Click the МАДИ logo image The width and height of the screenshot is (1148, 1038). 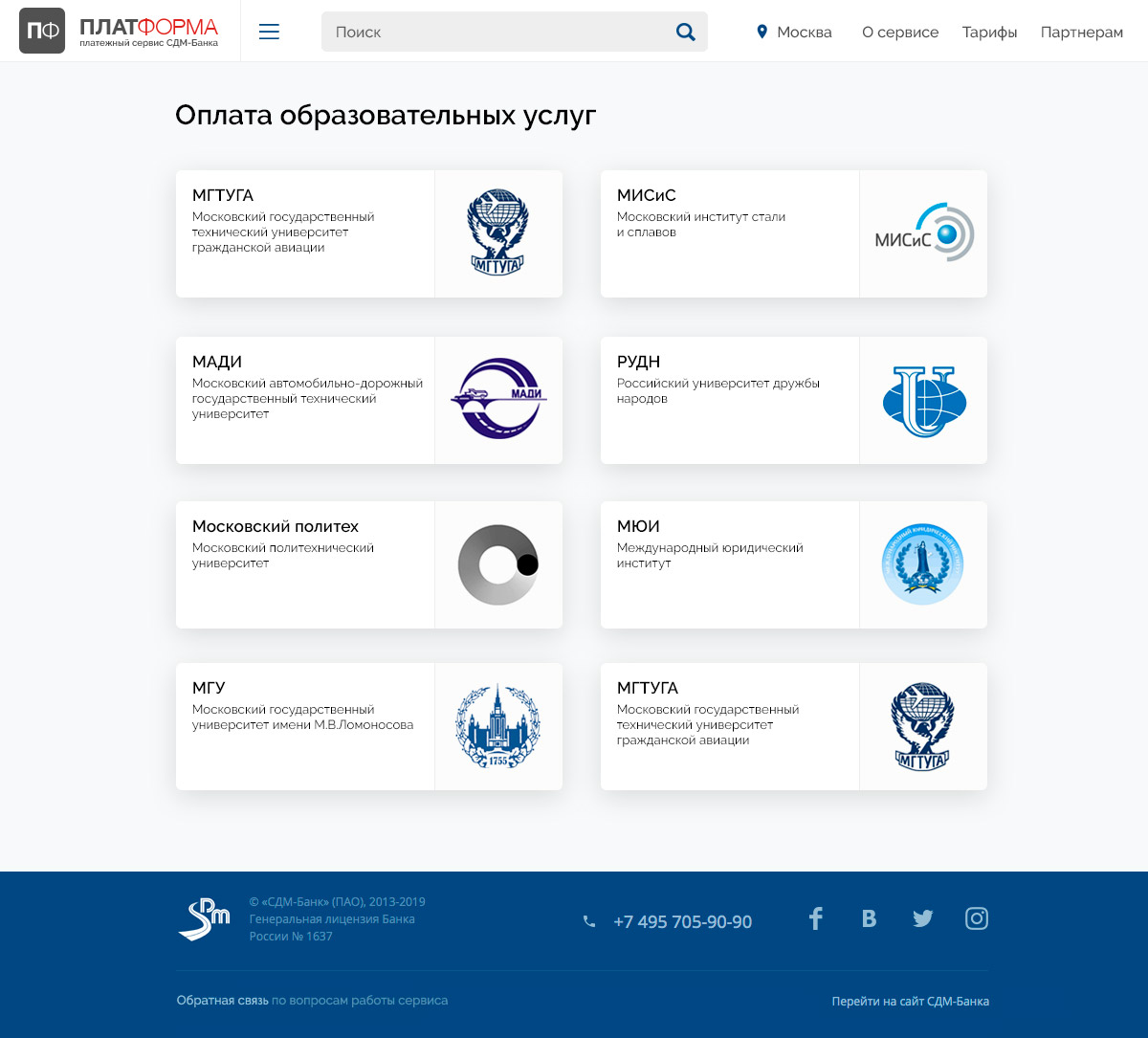(498, 399)
